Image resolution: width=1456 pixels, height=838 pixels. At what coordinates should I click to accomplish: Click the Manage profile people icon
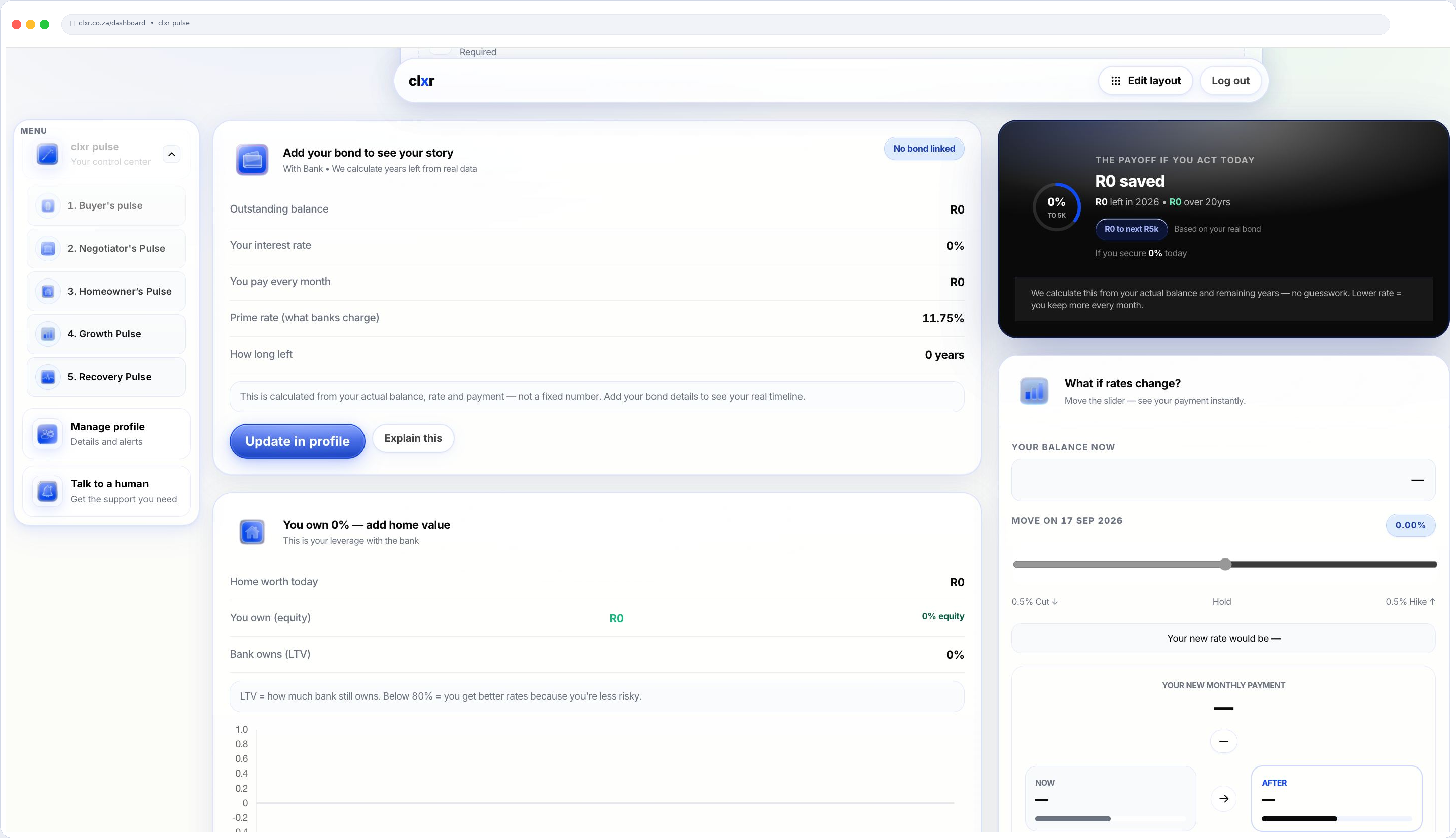click(x=47, y=434)
